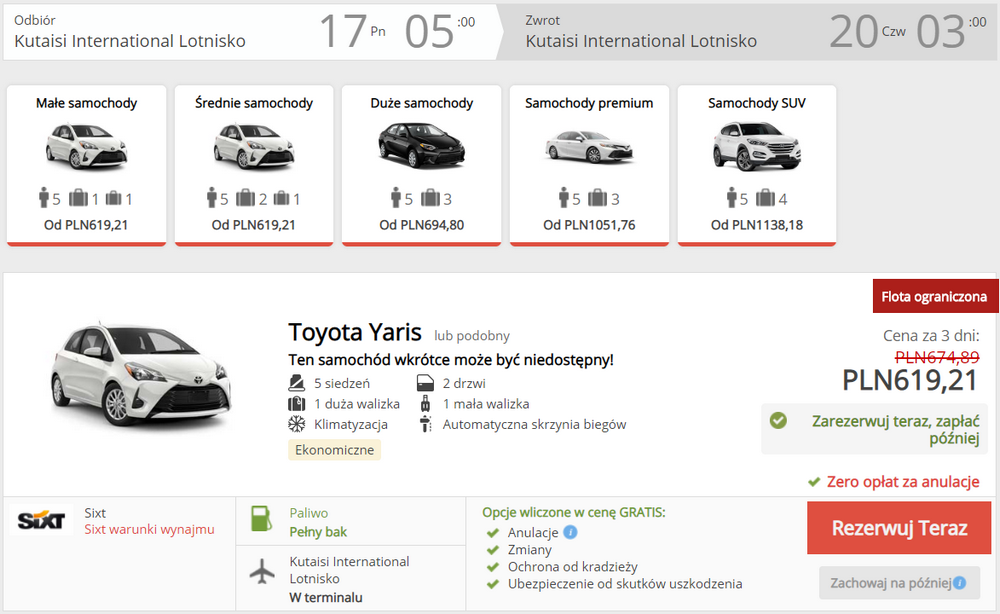Click the seat icon beside 5 siedzeń
The image size is (1000, 614).
297,383
